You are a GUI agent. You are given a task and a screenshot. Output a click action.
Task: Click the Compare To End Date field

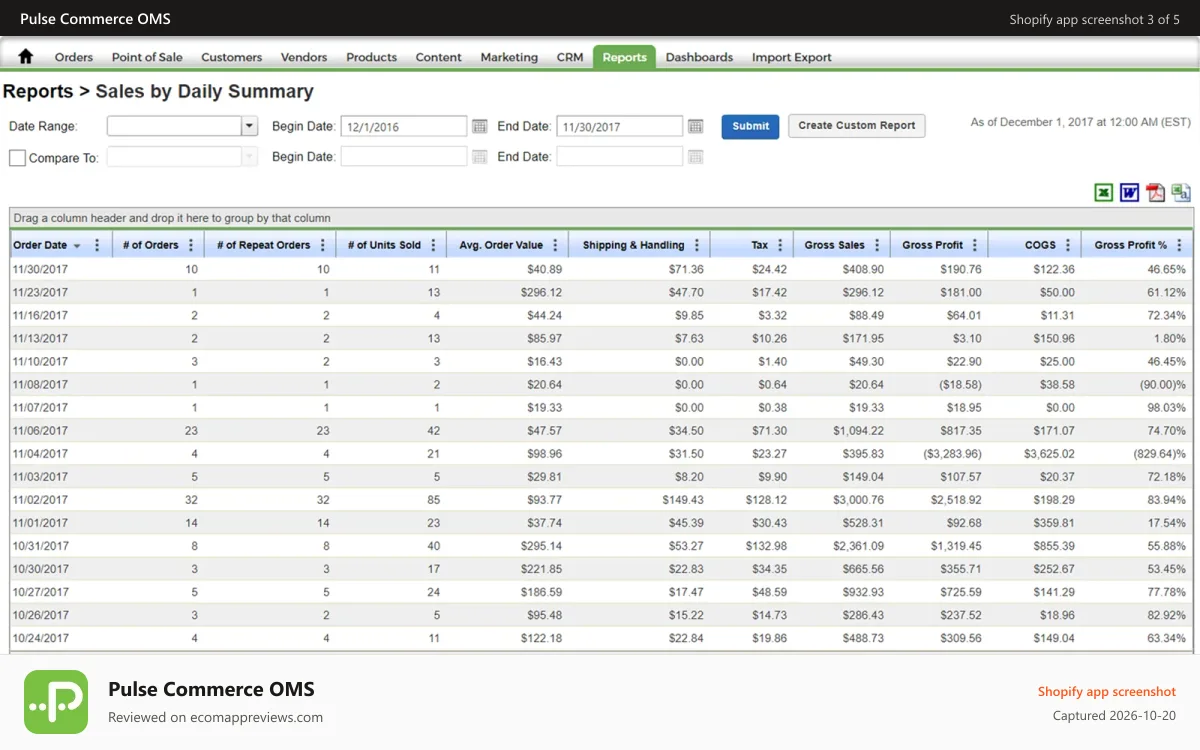pyautogui.click(x=620, y=157)
